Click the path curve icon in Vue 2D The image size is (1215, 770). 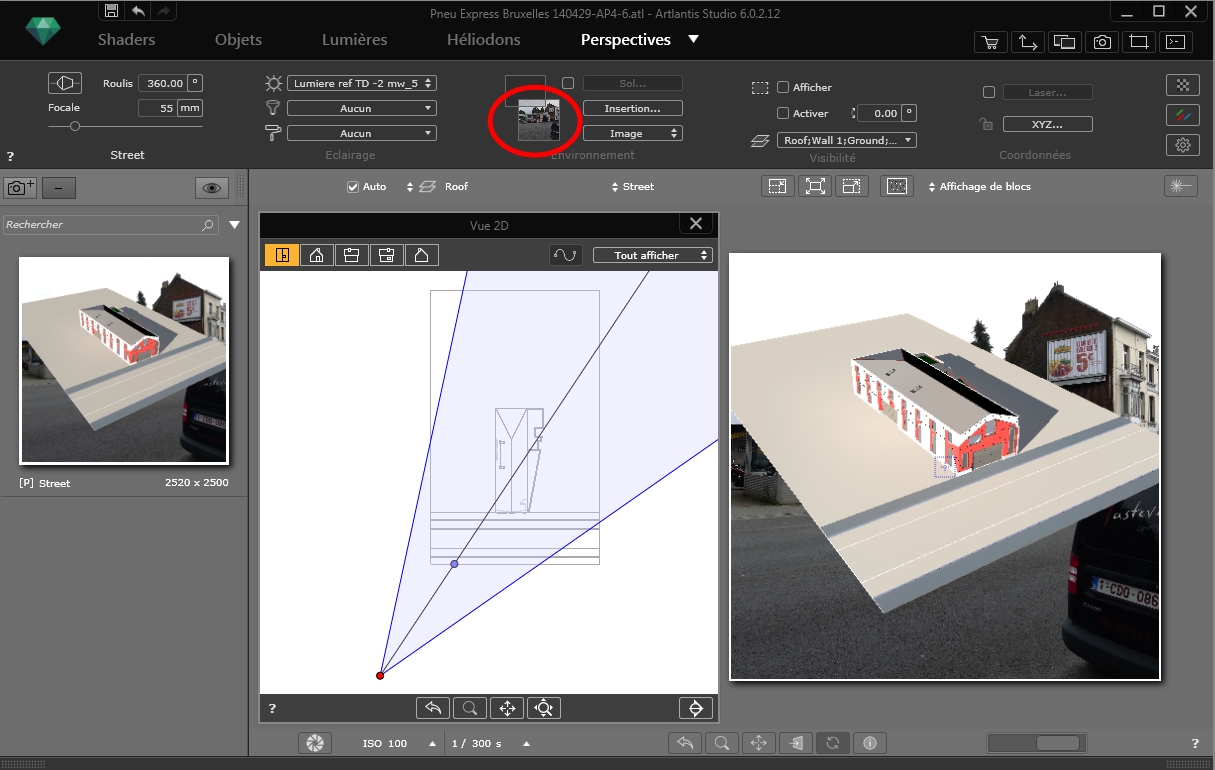[x=565, y=255]
